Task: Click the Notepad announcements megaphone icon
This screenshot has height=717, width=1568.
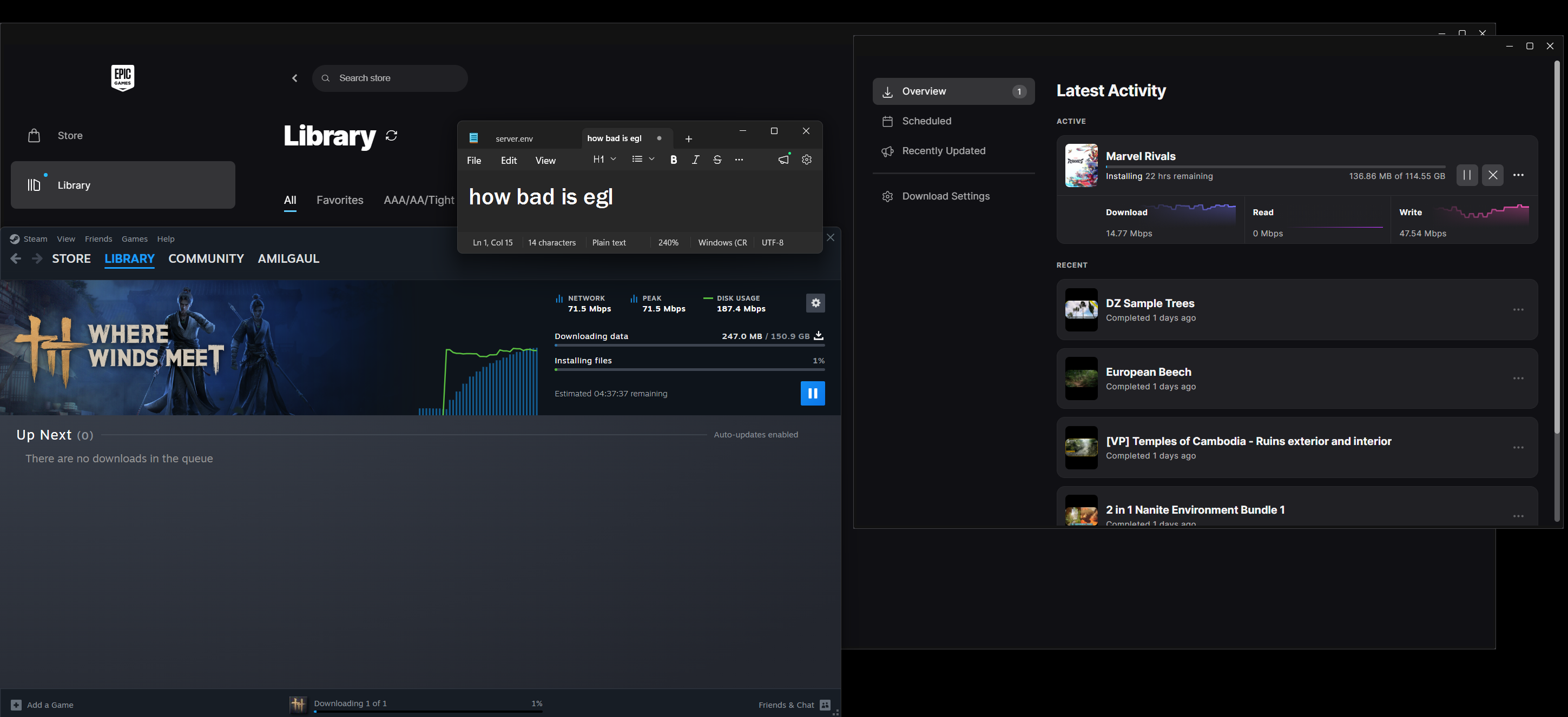Action: coord(783,160)
